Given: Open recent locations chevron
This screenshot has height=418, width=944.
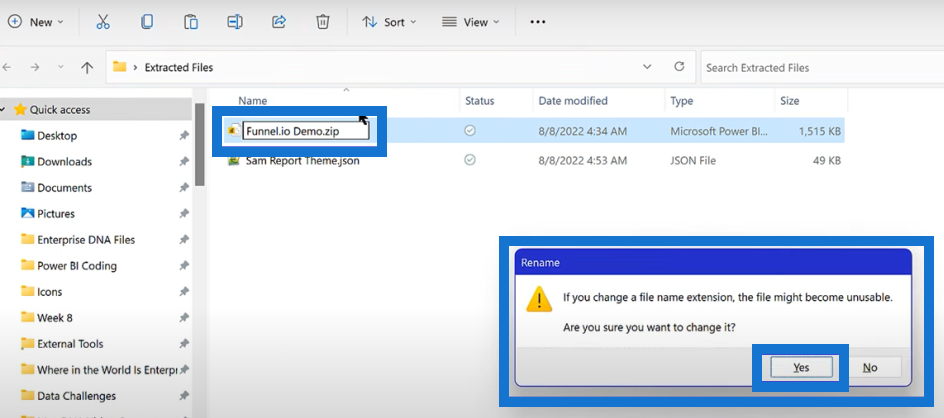Looking at the screenshot, I should (60, 67).
